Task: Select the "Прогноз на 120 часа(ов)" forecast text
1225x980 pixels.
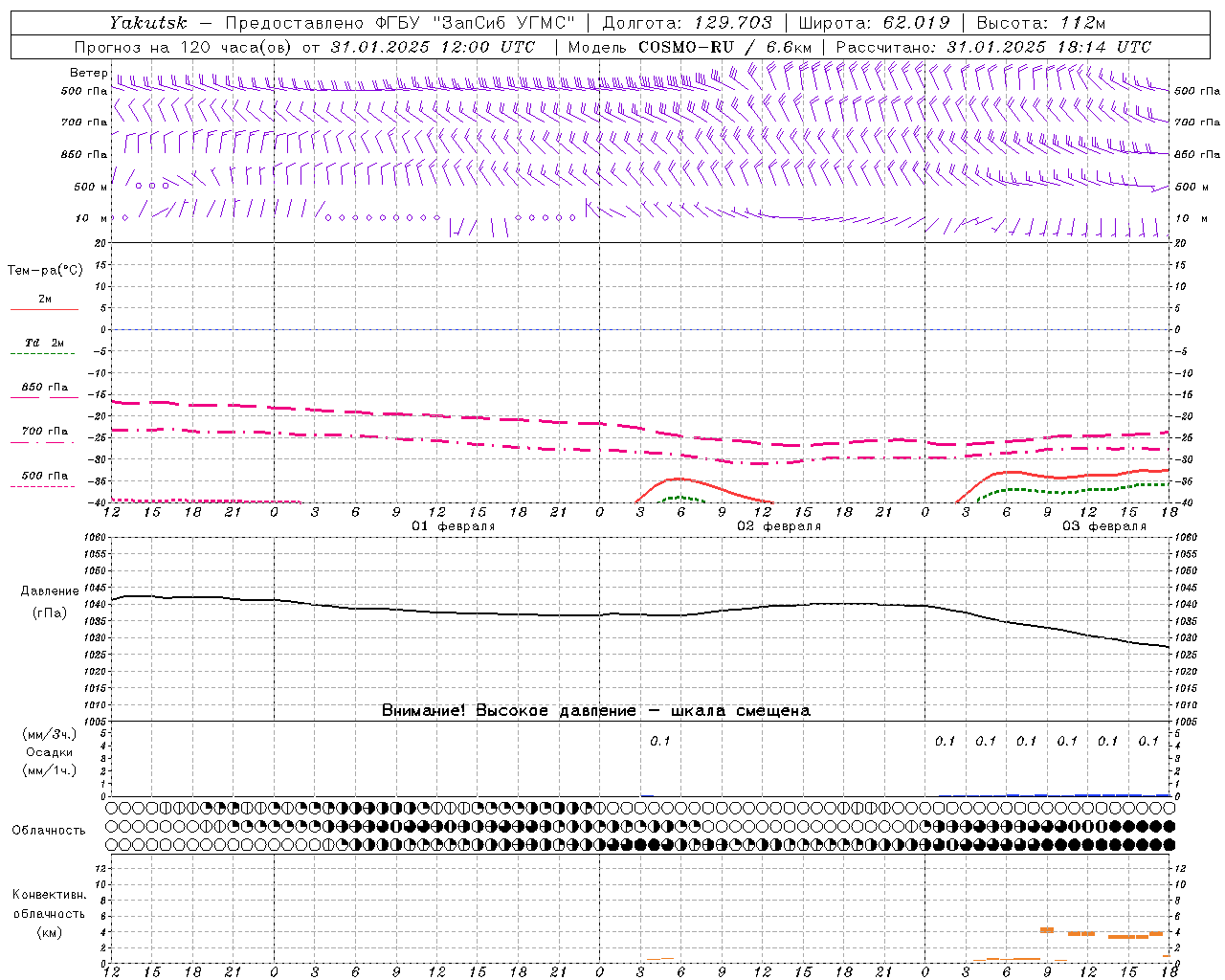Action: click(185, 47)
